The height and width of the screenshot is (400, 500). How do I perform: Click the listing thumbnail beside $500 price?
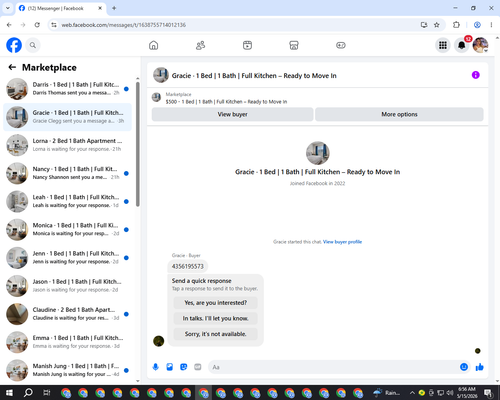tap(156, 98)
